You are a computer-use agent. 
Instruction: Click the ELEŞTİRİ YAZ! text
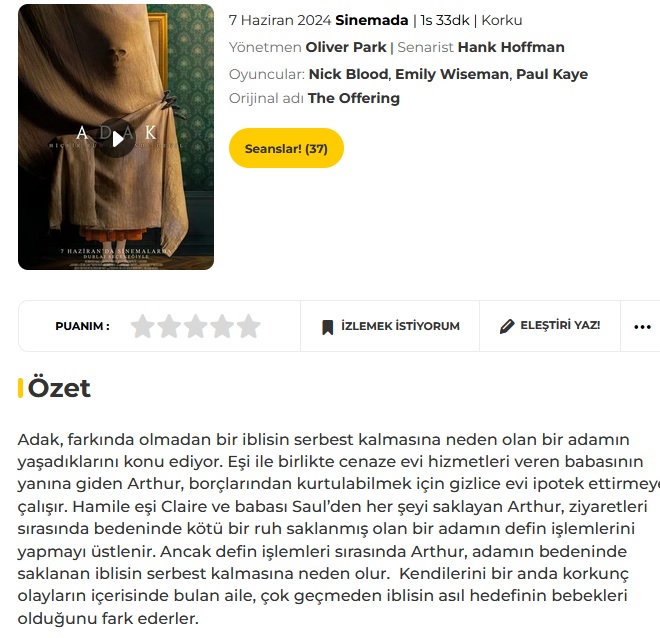pyautogui.click(x=560, y=325)
